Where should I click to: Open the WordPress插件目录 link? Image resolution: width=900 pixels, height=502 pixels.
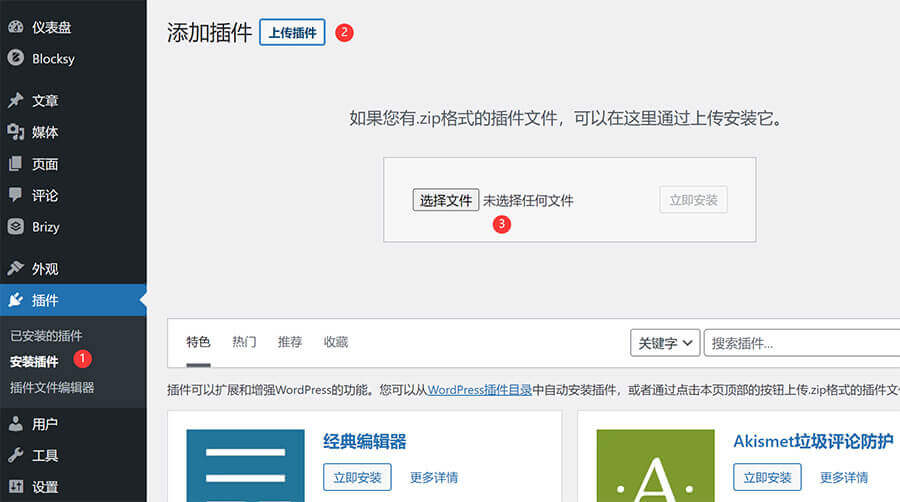479,390
